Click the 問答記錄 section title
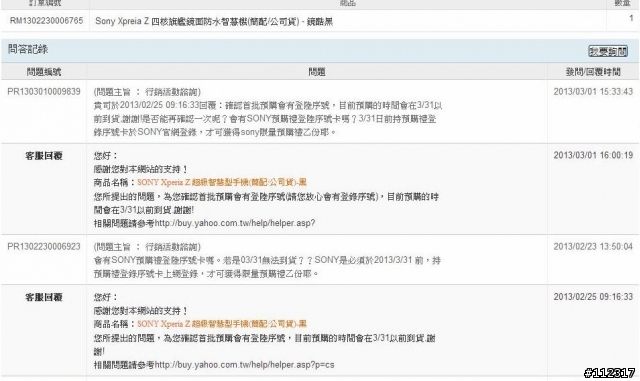The width and height of the screenshot is (640, 381). point(28,49)
